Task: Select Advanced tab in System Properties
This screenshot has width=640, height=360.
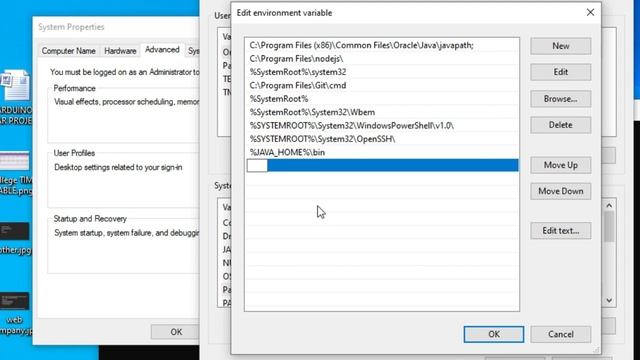Action: [162, 50]
